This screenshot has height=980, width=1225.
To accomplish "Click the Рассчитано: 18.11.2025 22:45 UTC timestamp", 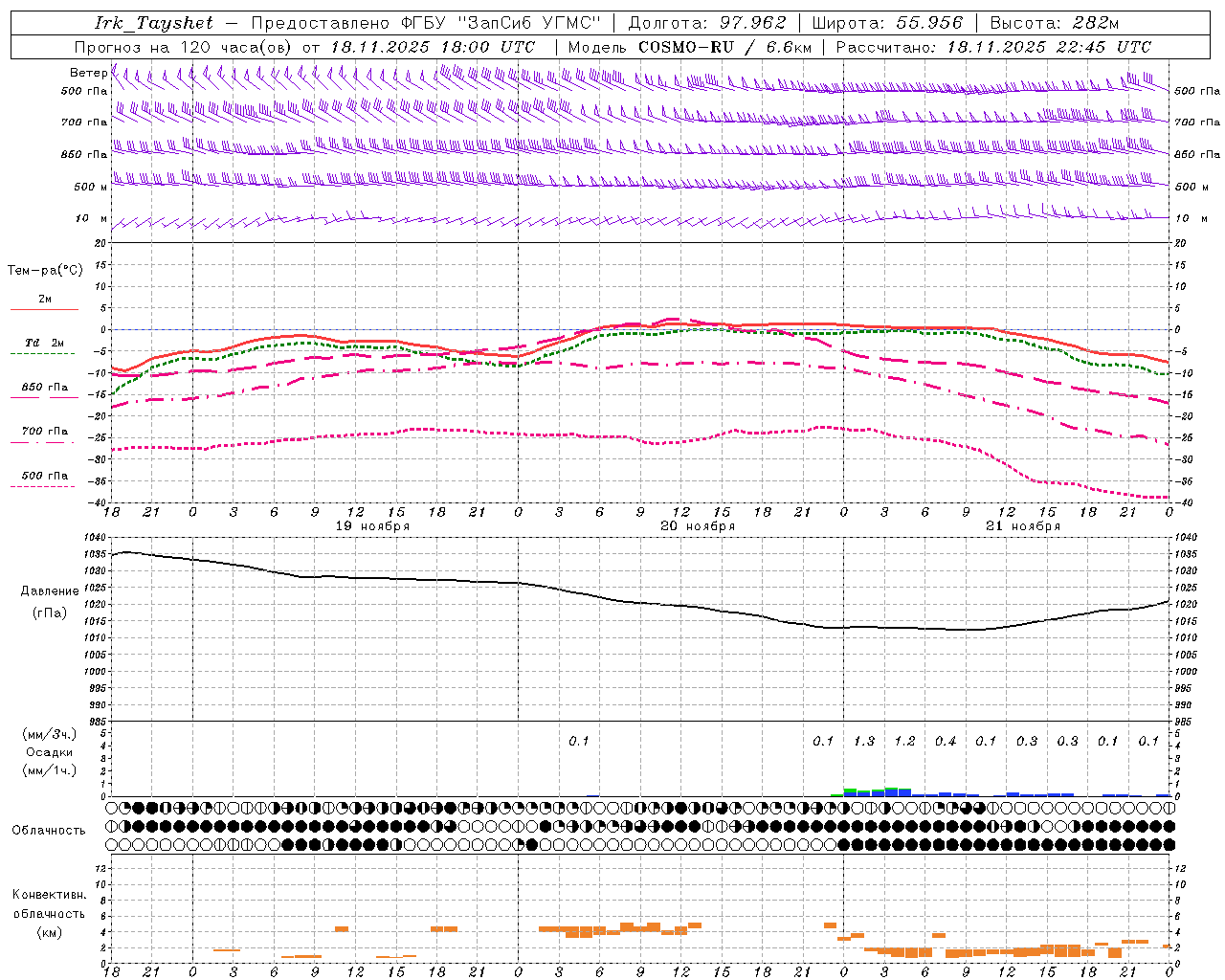I will [993, 47].
